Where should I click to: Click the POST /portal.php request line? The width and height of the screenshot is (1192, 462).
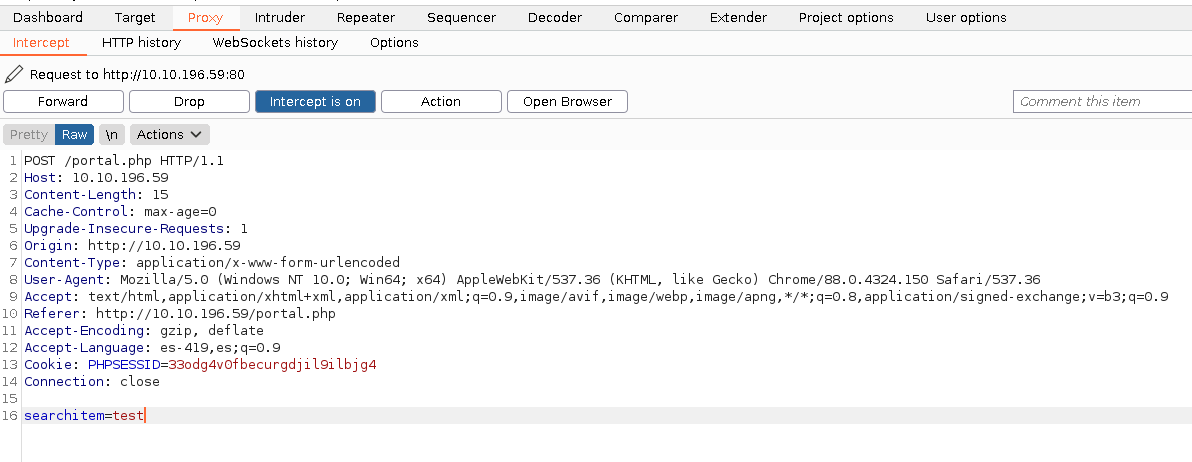click(124, 161)
